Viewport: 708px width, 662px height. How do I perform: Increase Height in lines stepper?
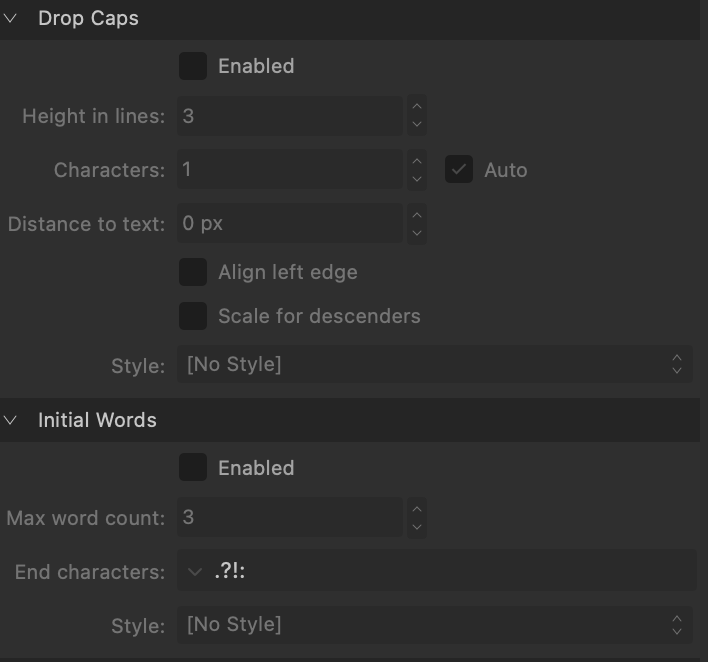point(417,106)
